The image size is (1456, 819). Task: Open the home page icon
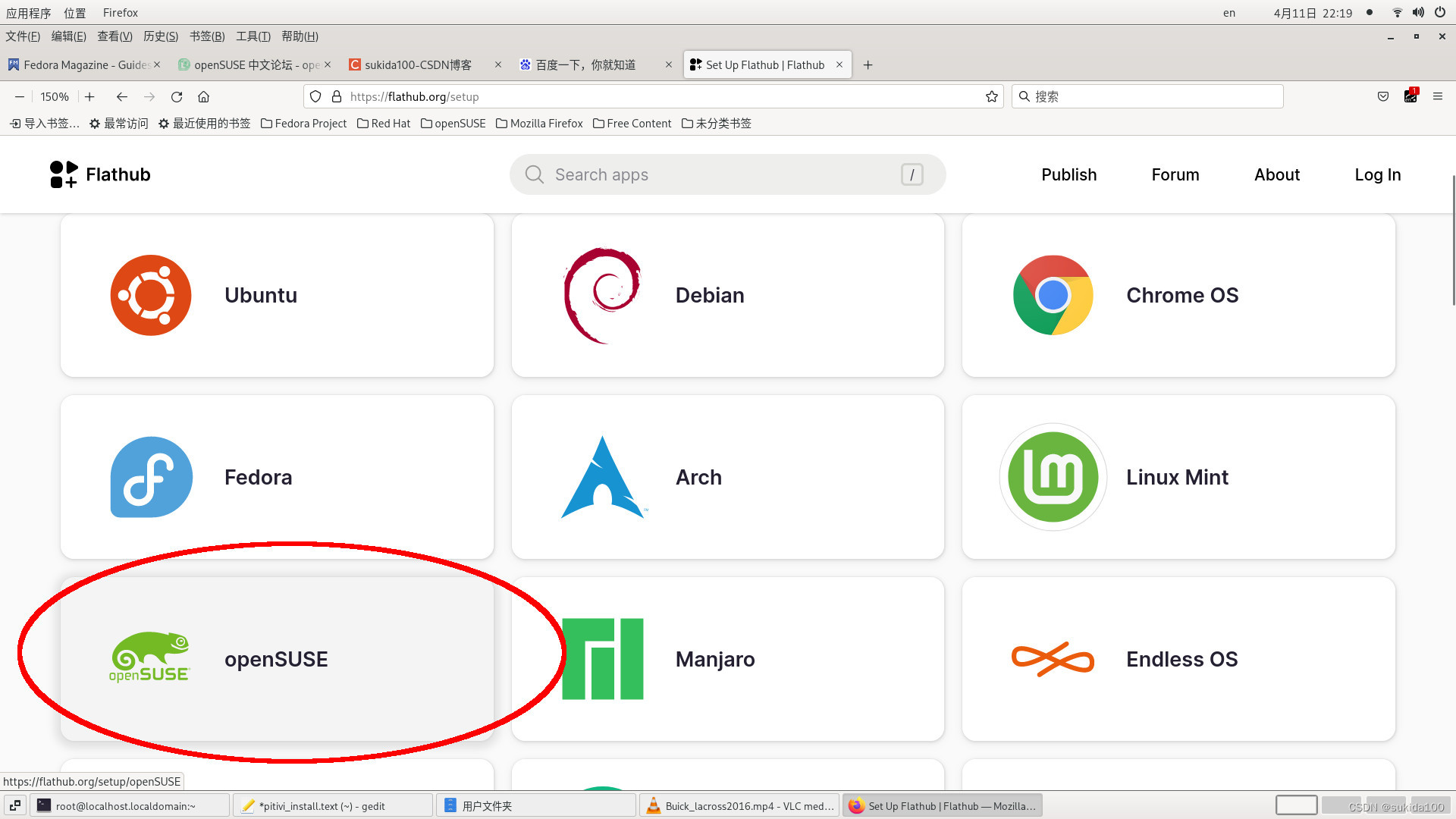[203, 96]
